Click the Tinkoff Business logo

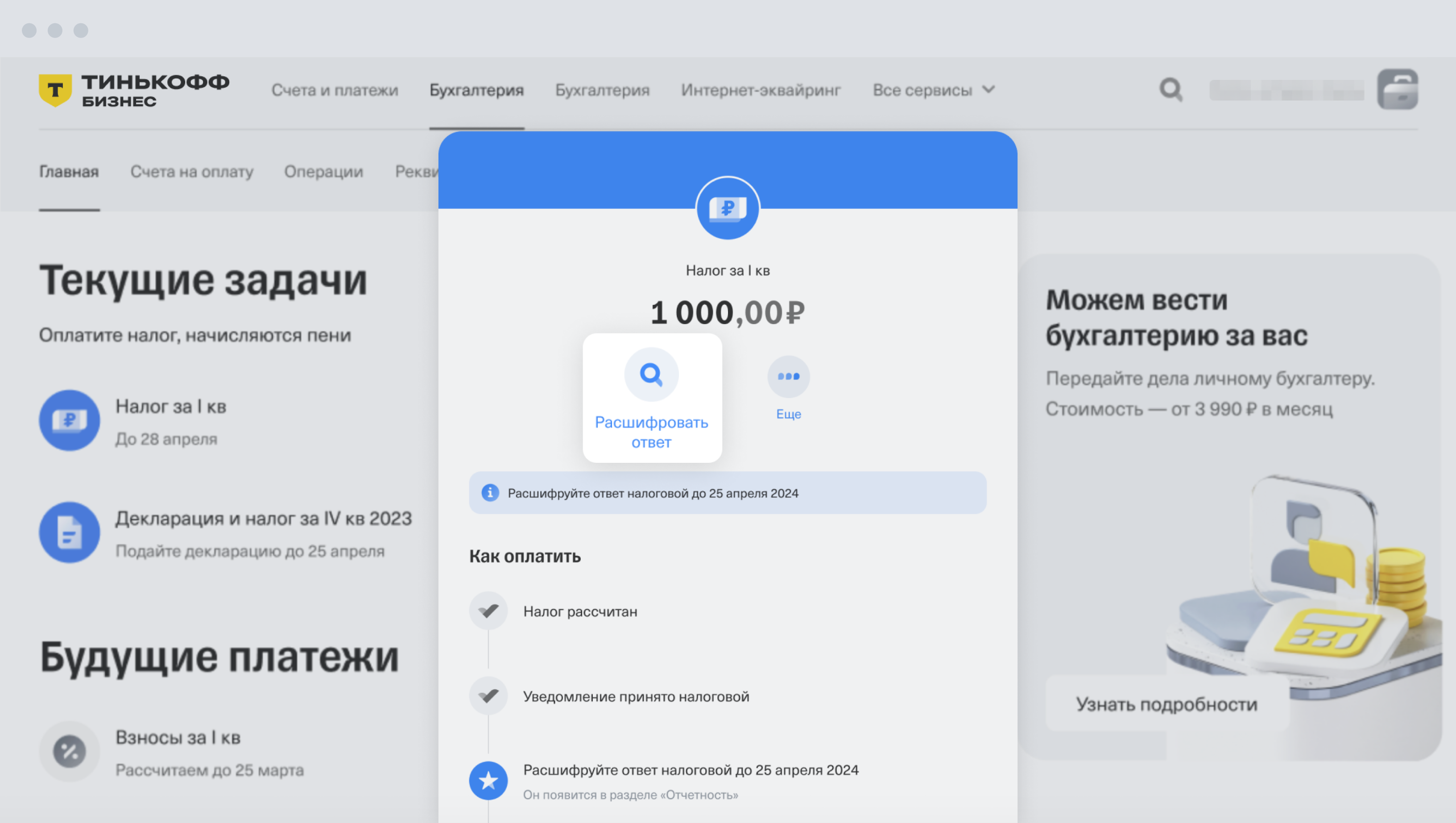click(134, 90)
